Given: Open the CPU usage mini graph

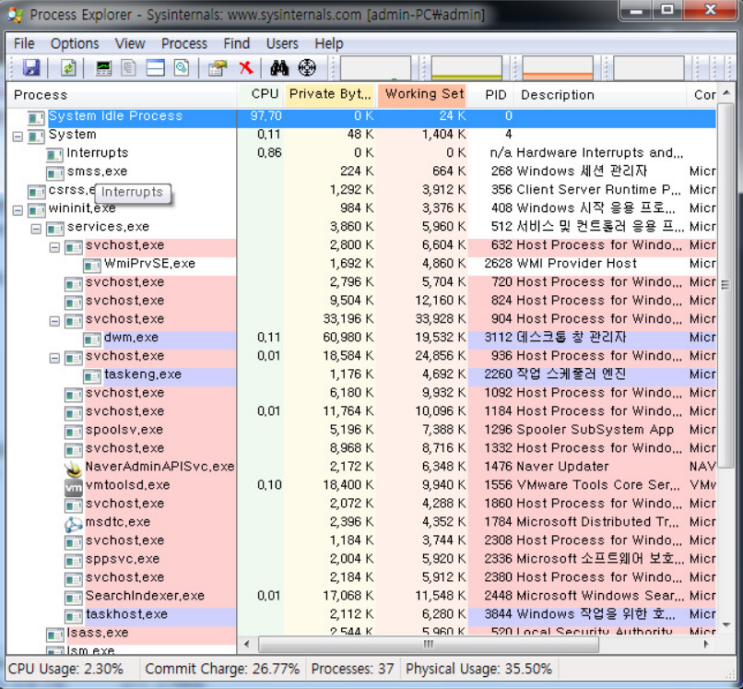Looking at the screenshot, I should [x=375, y=68].
